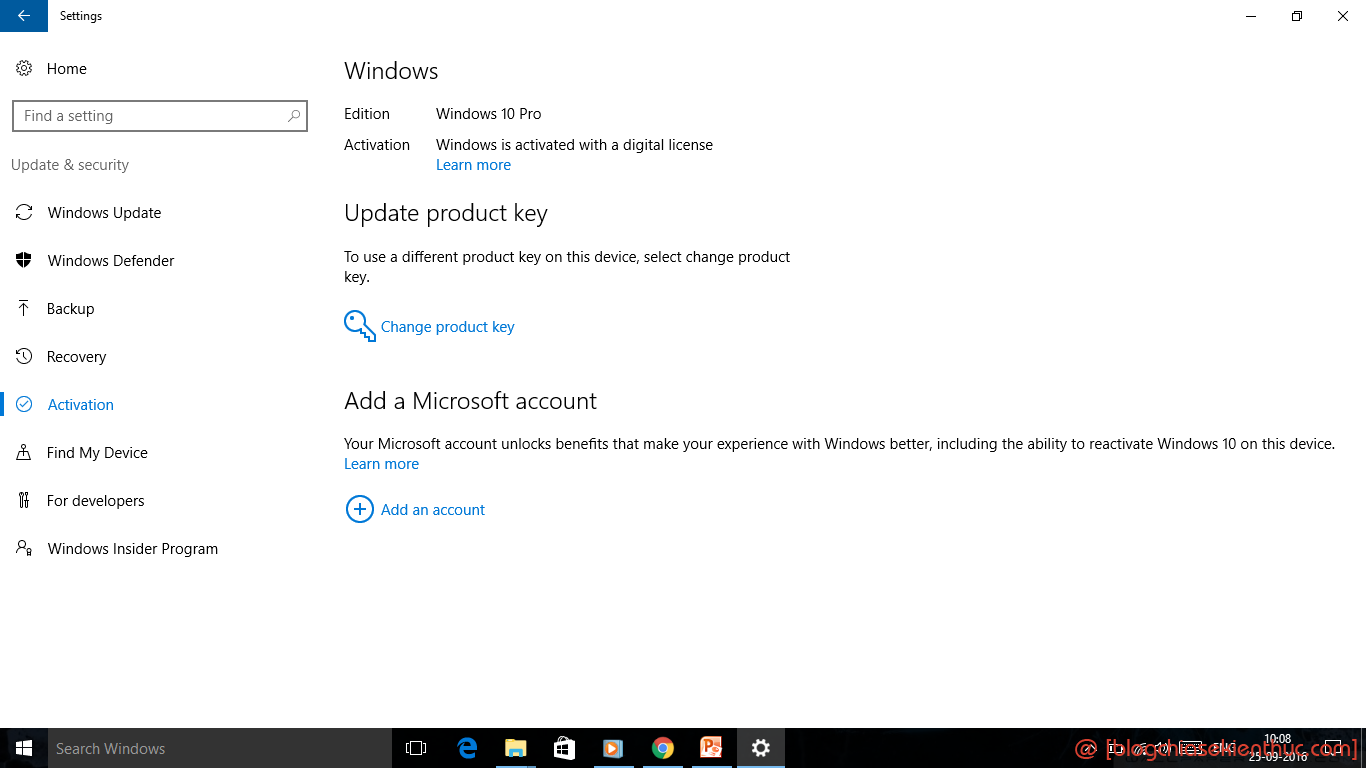The image size is (1366, 768).
Task: Click the magnifier icon in the search box
Action: (293, 116)
